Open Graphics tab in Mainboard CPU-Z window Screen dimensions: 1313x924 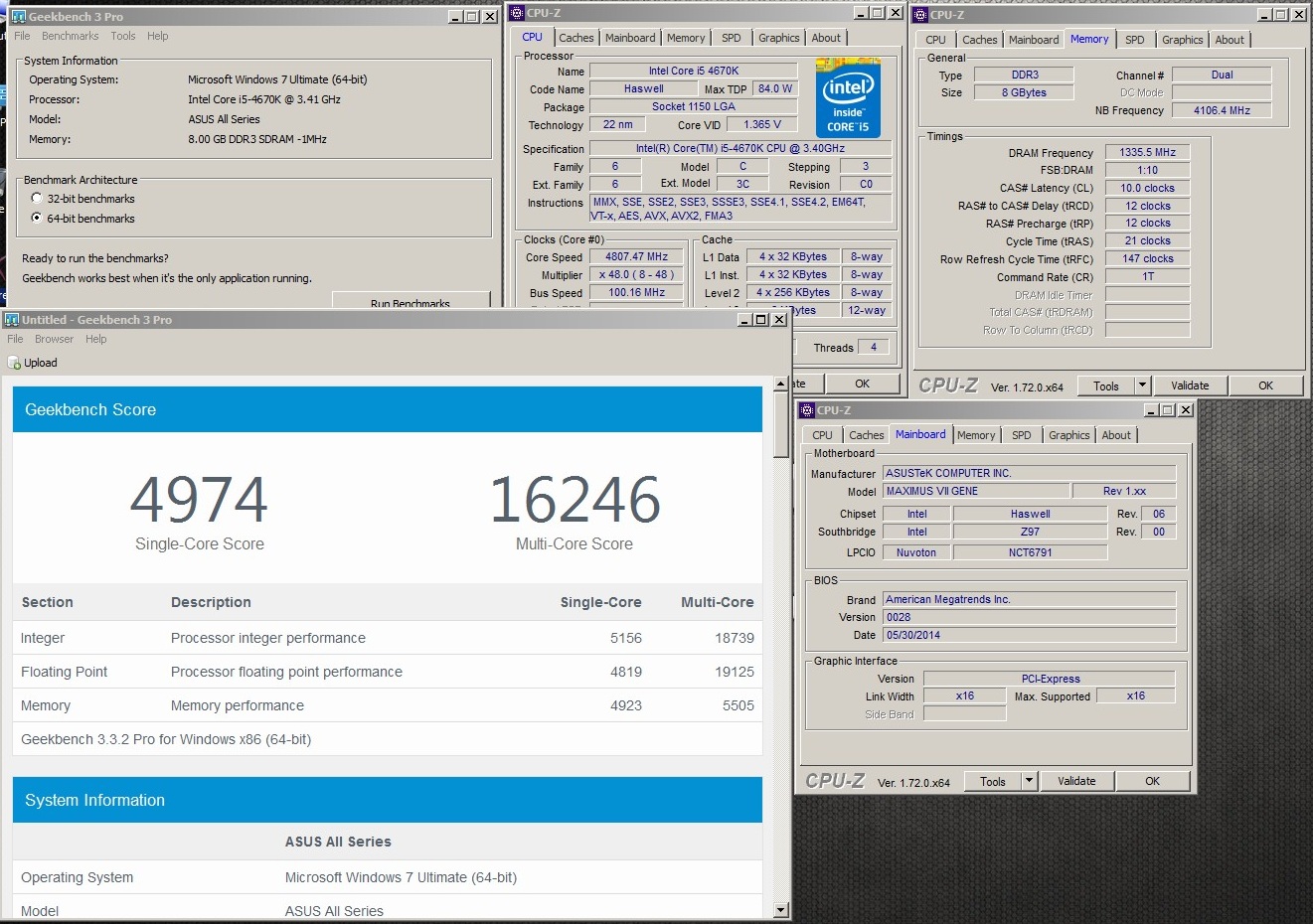point(1069,435)
